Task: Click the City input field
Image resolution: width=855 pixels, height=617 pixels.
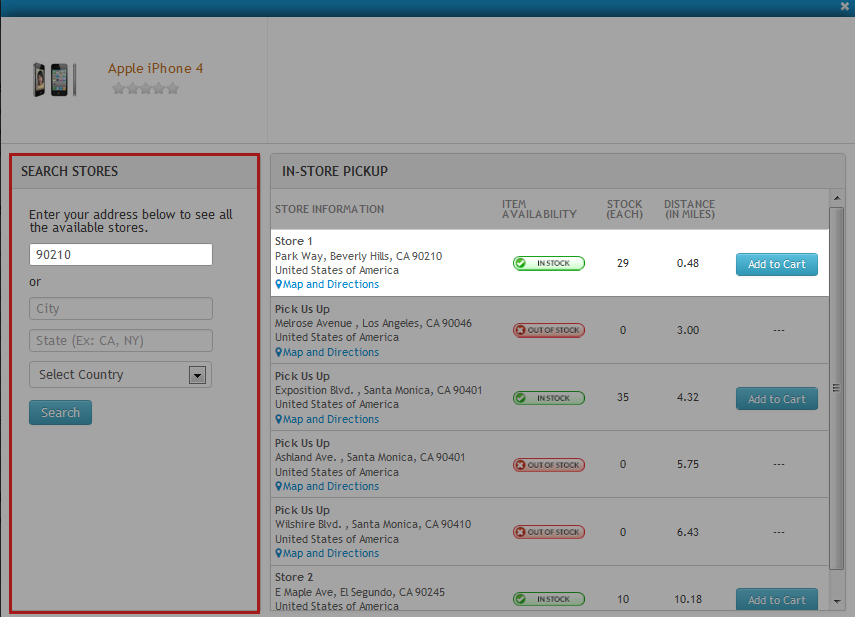Action: click(x=121, y=308)
